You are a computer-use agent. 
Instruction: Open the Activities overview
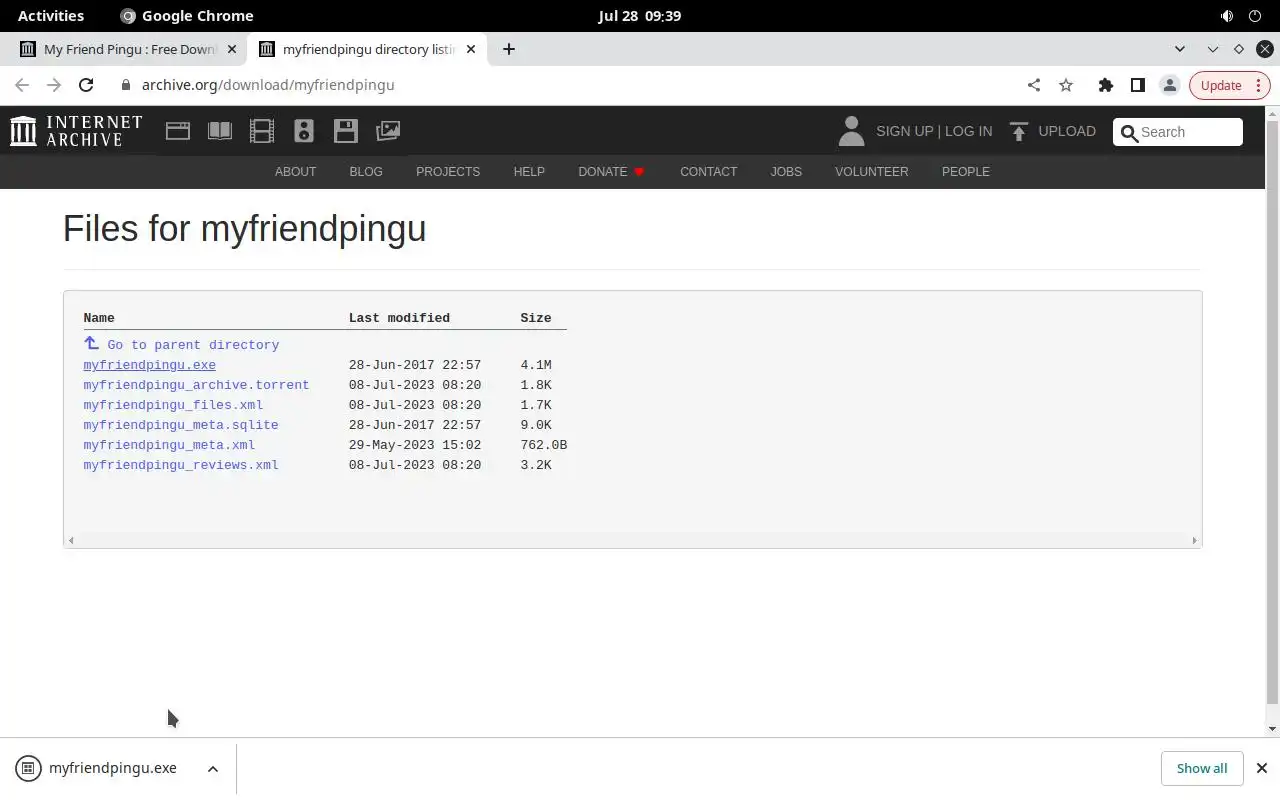(x=51, y=16)
